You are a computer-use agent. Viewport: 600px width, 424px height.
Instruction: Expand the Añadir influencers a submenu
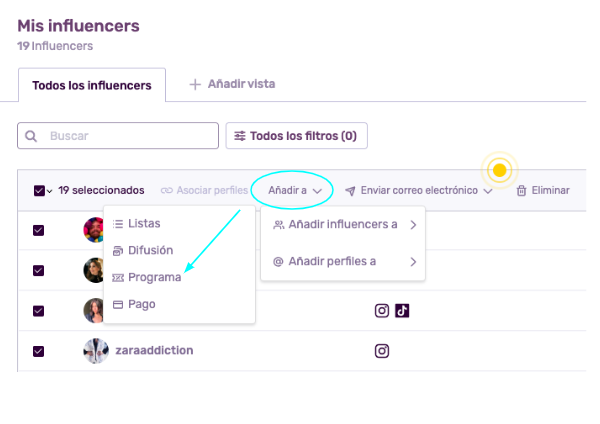click(x=343, y=224)
